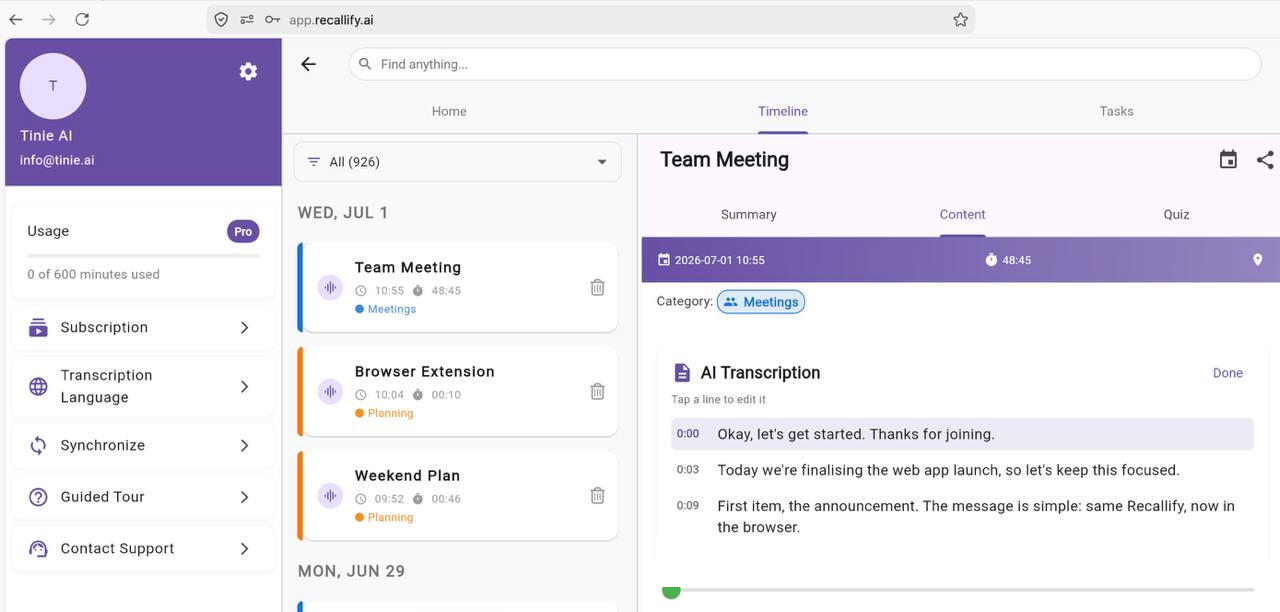
Task: Reload the page with browser refresh button
Action: pos(82,19)
